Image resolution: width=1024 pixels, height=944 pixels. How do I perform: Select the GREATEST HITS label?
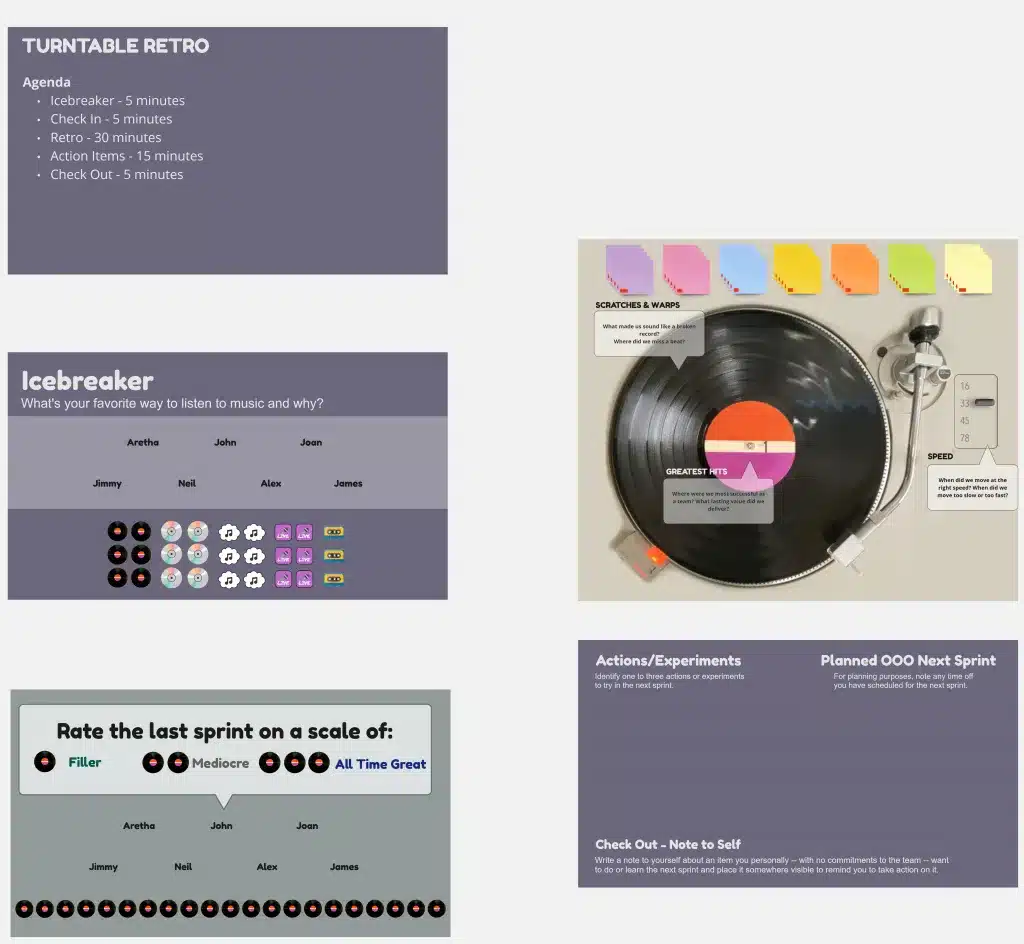(x=696, y=471)
